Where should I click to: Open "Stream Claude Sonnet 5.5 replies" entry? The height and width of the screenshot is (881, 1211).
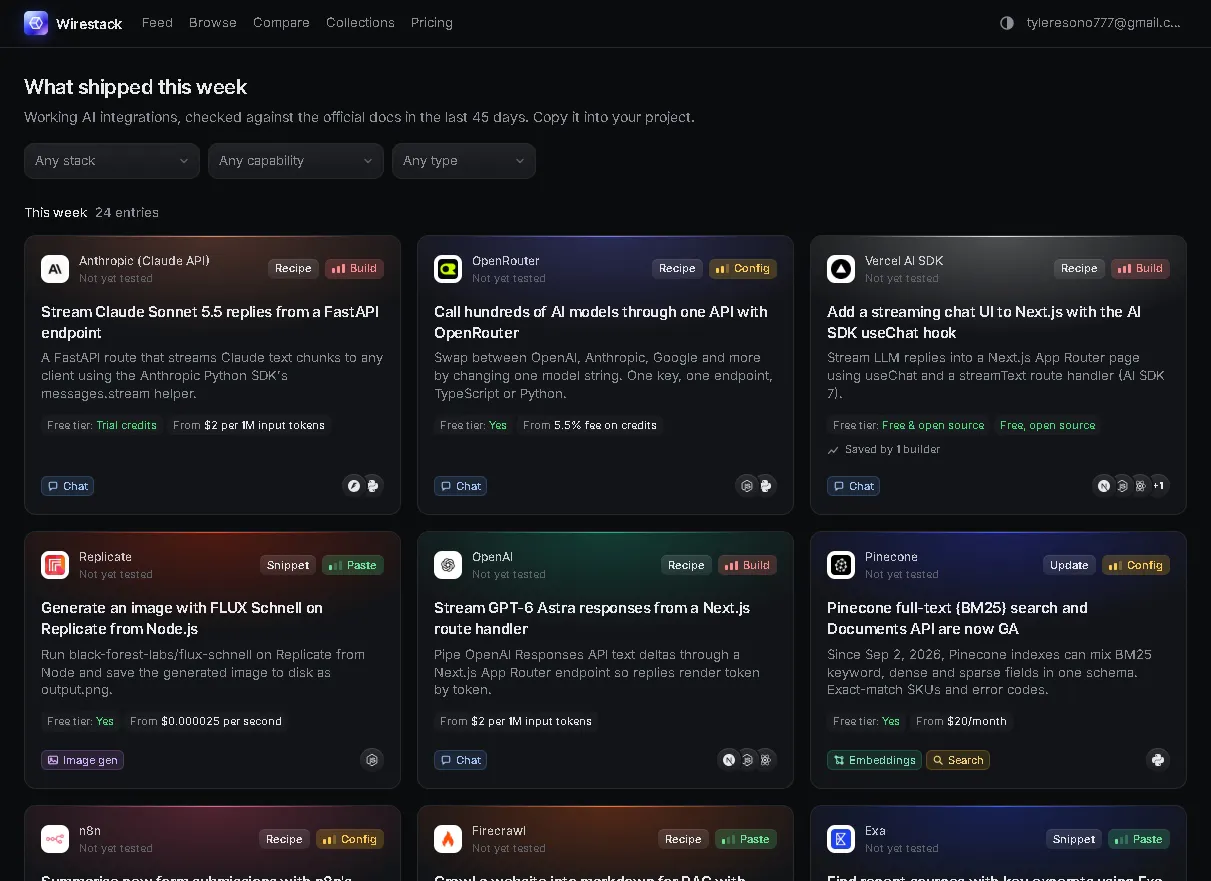click(210, 322)
